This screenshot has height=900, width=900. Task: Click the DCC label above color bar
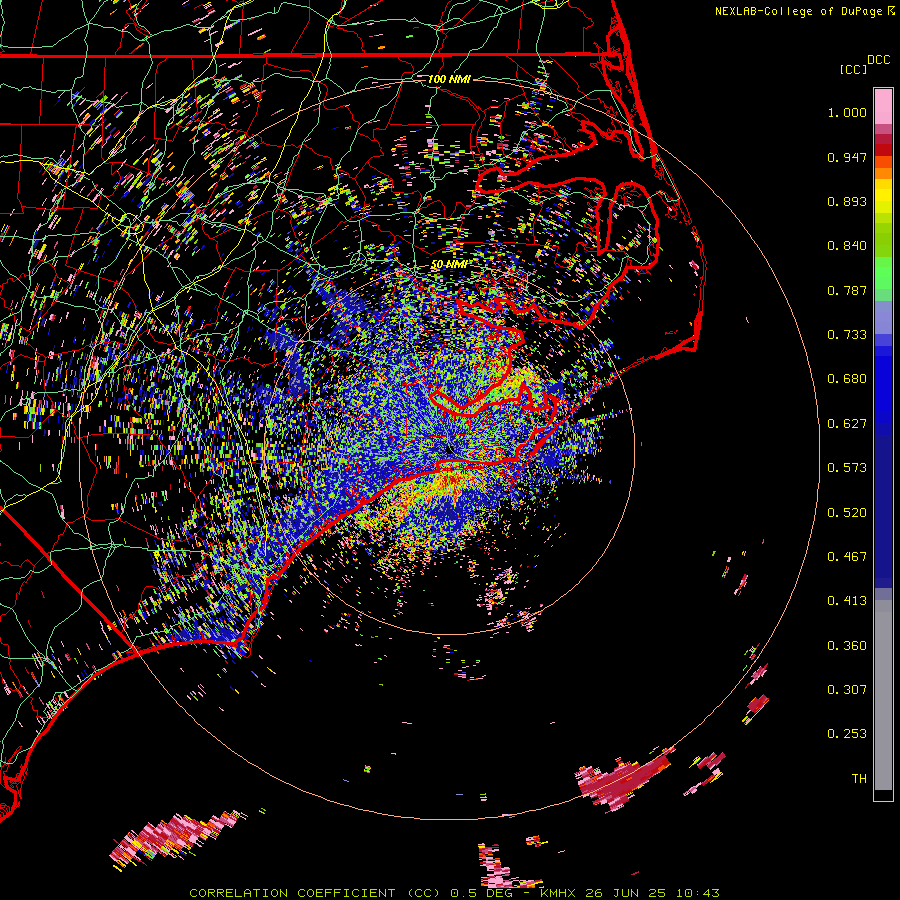[x=879, y=60]
